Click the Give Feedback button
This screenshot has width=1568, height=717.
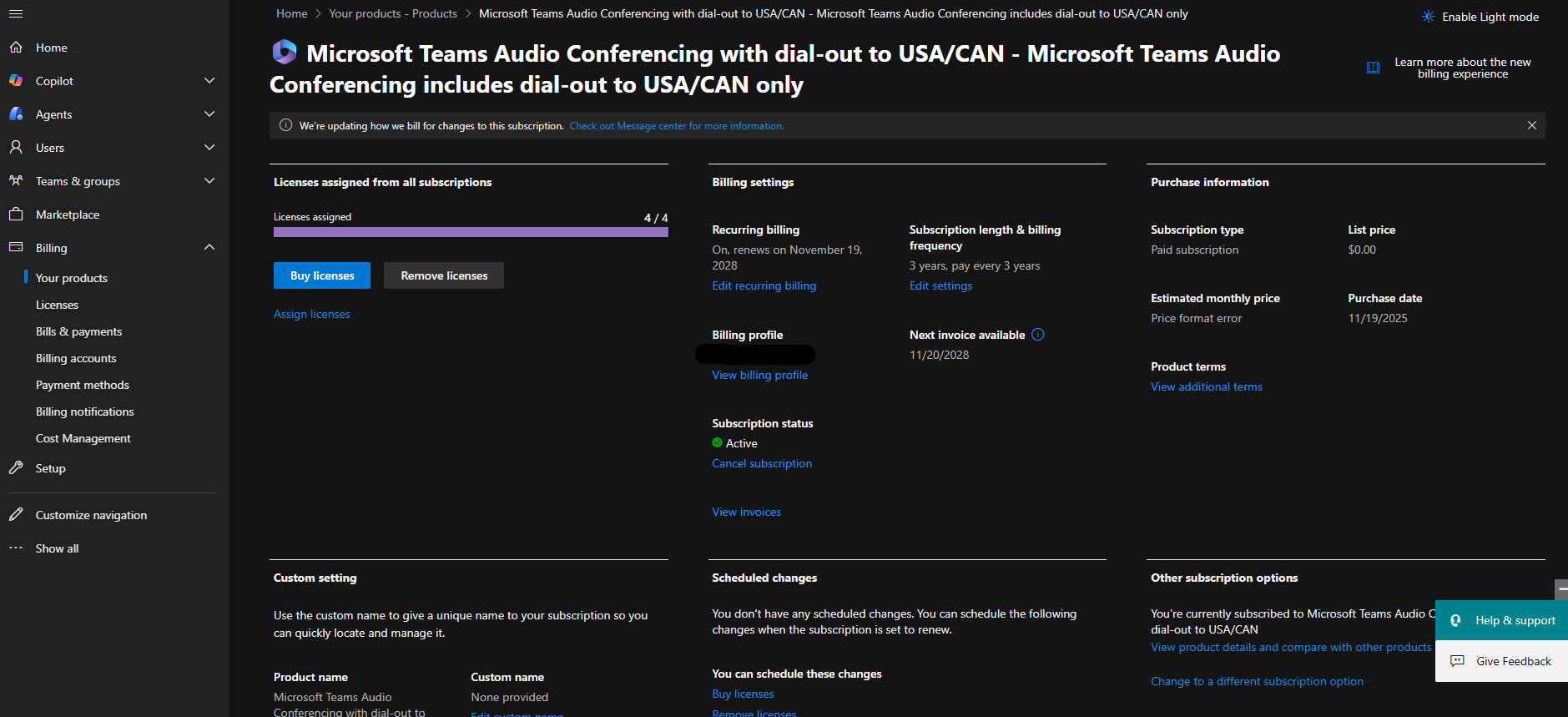click(1501, 661)
